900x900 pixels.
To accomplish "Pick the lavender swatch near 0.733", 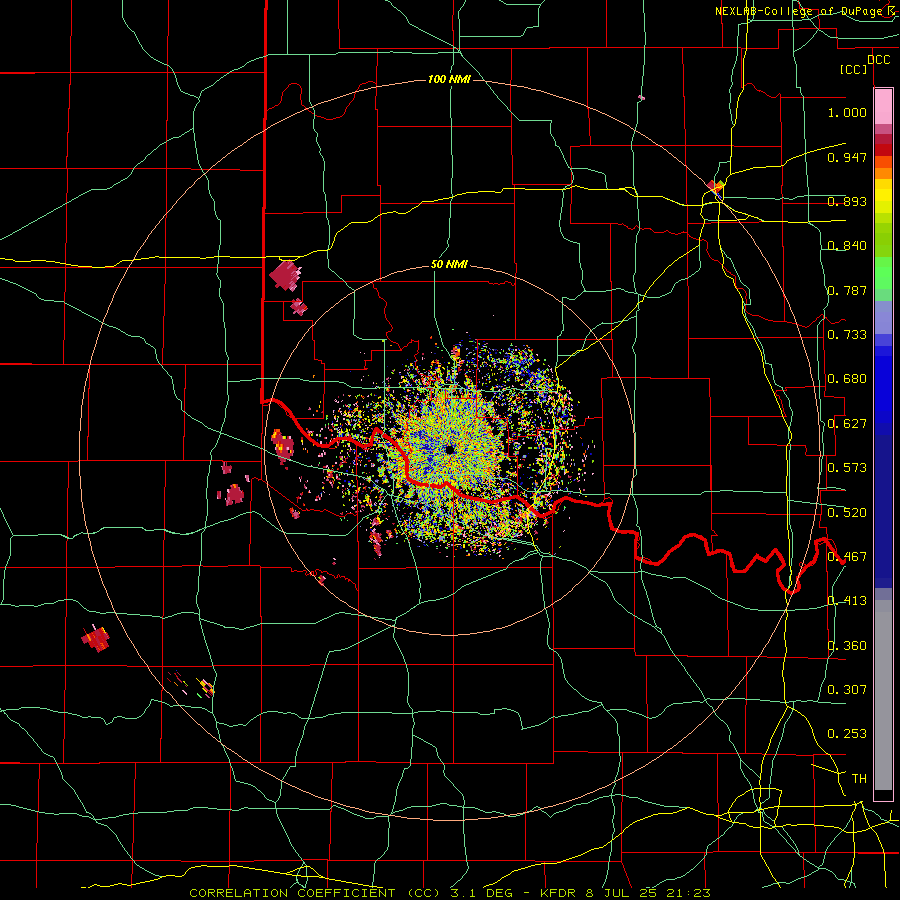I will coord(883,317).
